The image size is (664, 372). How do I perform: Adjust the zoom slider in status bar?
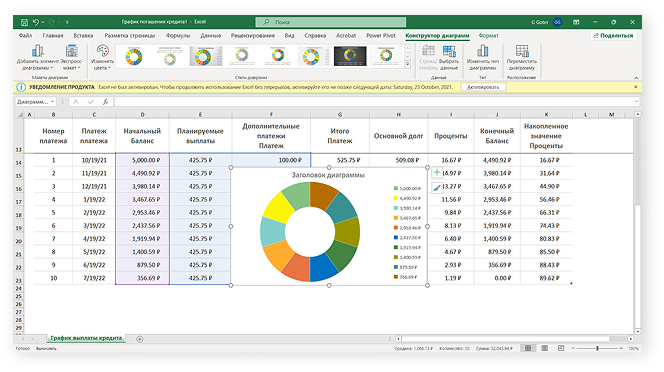point(597,348)
